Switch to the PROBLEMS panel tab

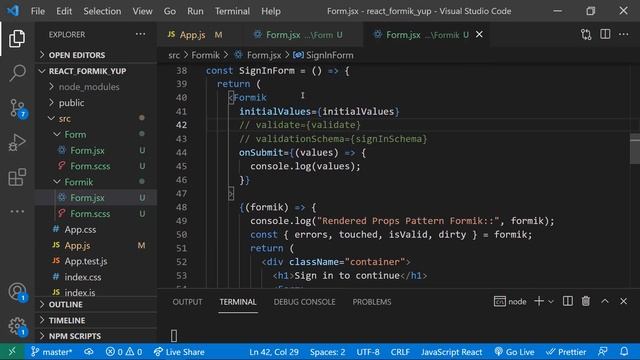coord(372,302)
